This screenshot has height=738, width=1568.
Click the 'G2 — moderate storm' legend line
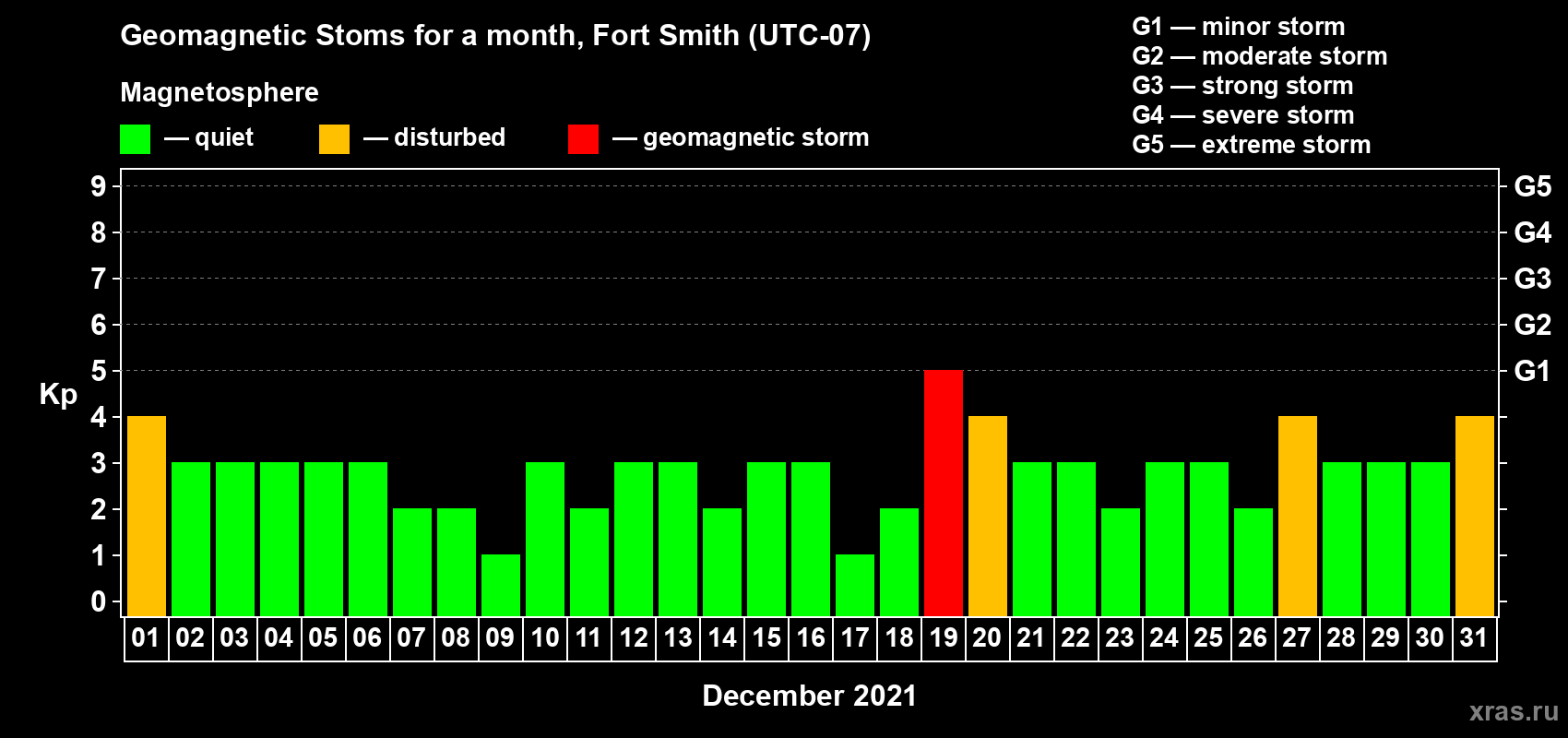(x=1260, y=56)
